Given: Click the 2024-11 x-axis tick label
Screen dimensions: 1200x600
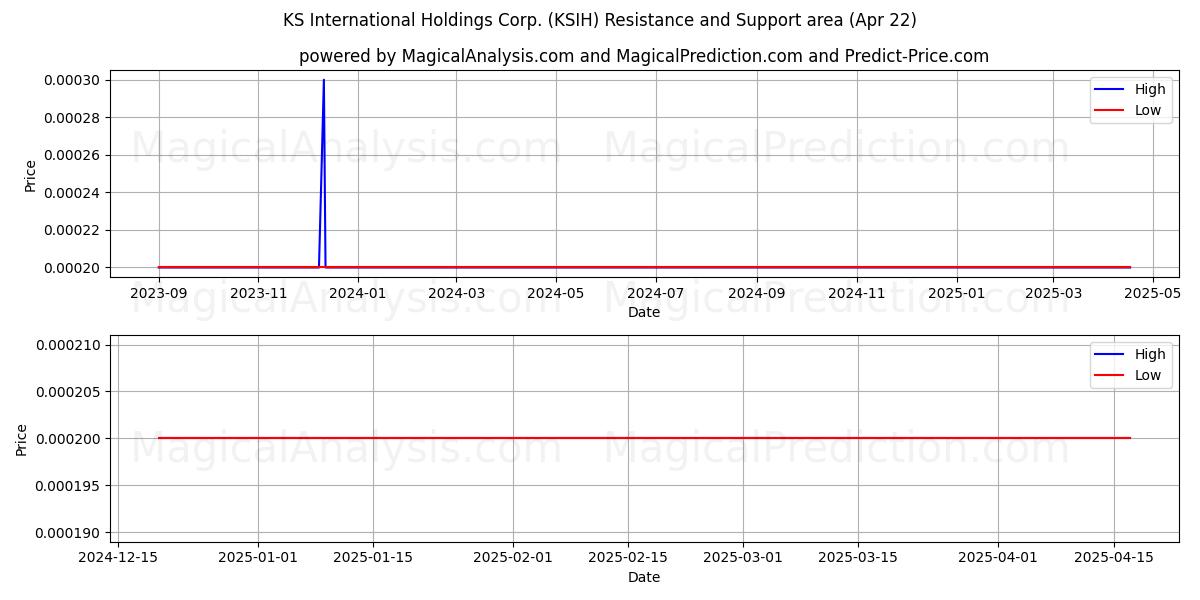Looking at the screenshot, I should coord(857,293).
